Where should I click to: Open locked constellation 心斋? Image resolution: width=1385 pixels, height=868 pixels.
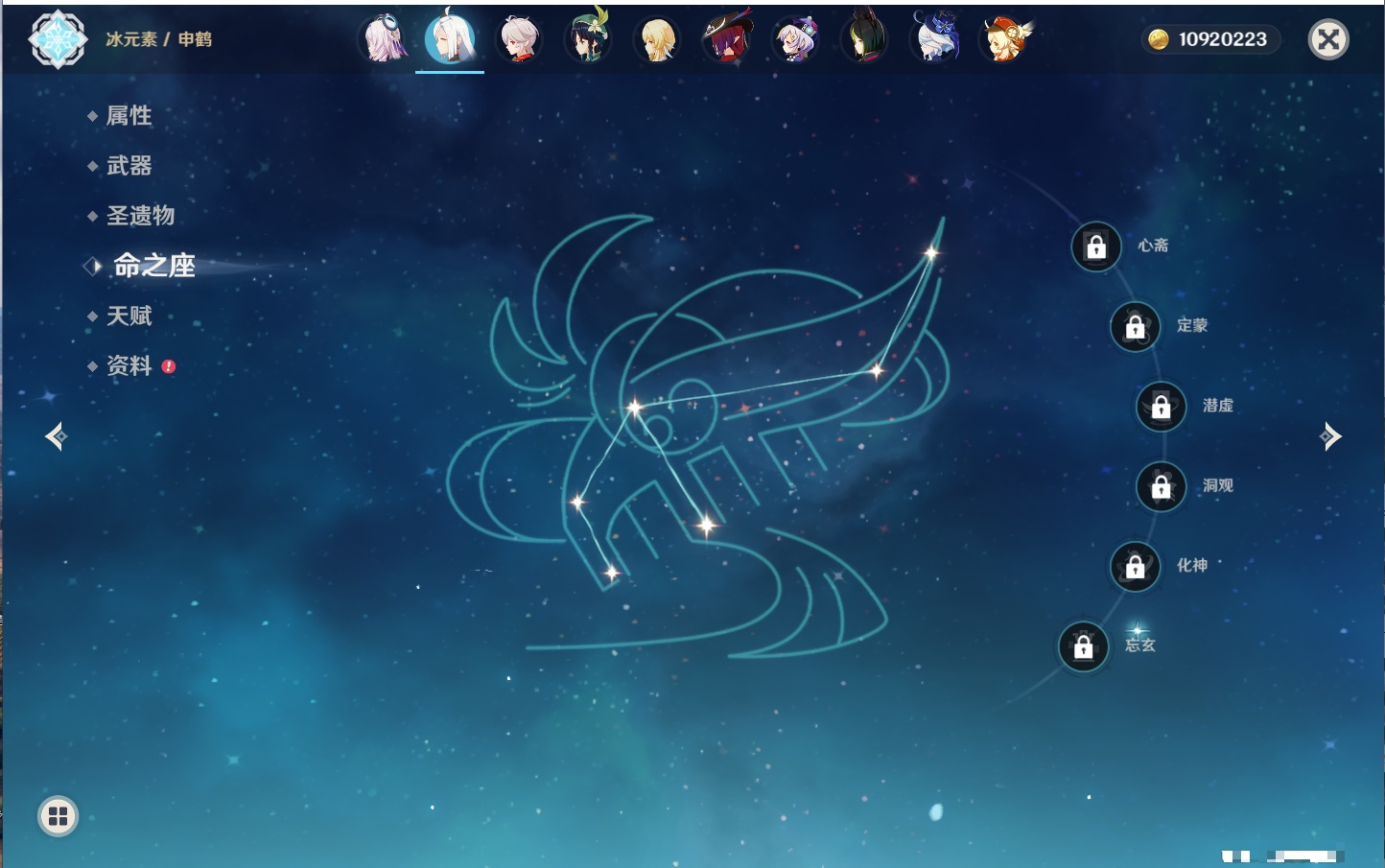click(x=1096, y=247)
